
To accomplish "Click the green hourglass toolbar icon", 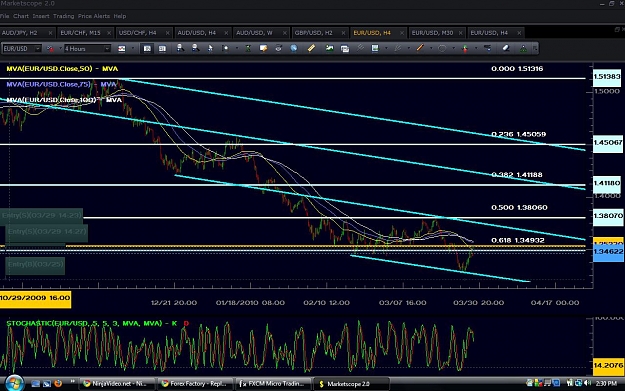I will click(x=248, y=48).
